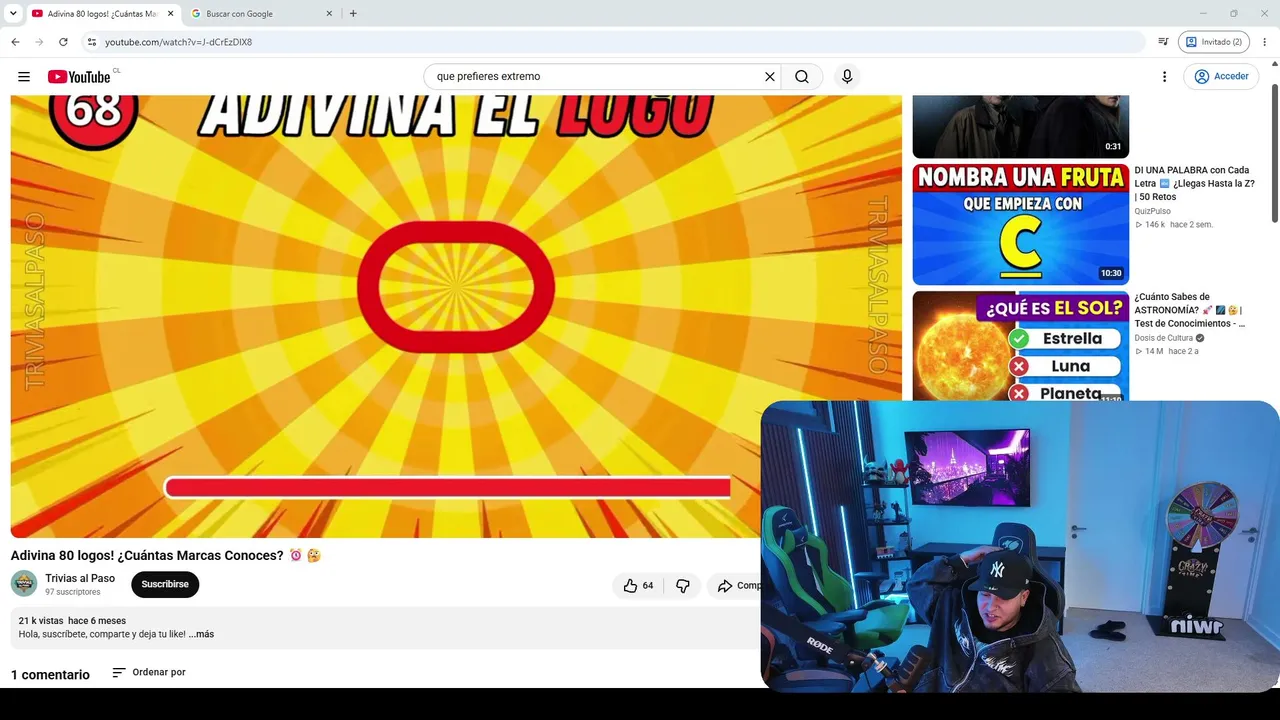Click the red video progress bar
The image size is (1280, 720).
(447, 487)
